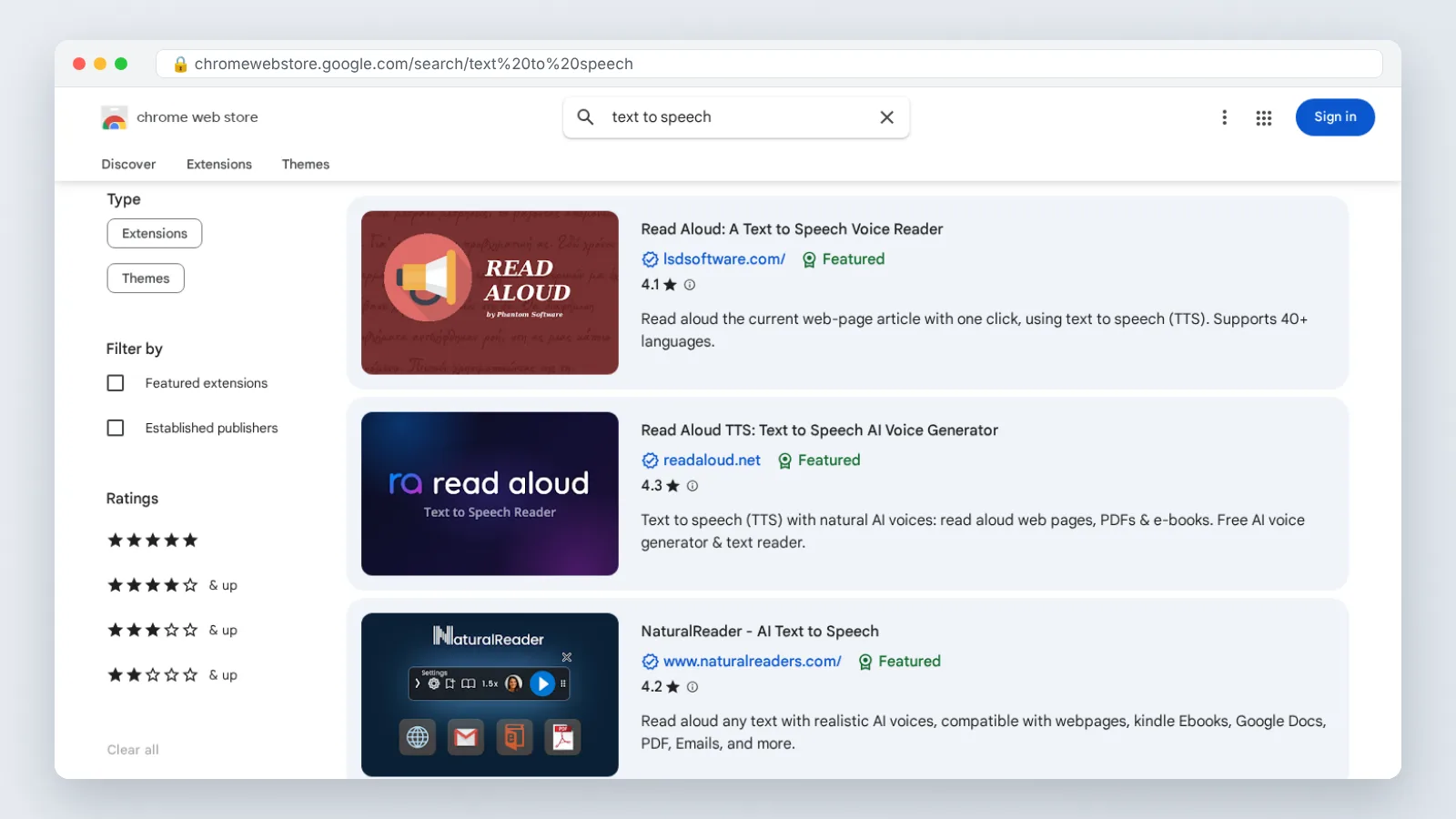Click the search magnifier icon
This screenshot has width=1456, height=819.
pyautogui.click(x=585, y=117)
